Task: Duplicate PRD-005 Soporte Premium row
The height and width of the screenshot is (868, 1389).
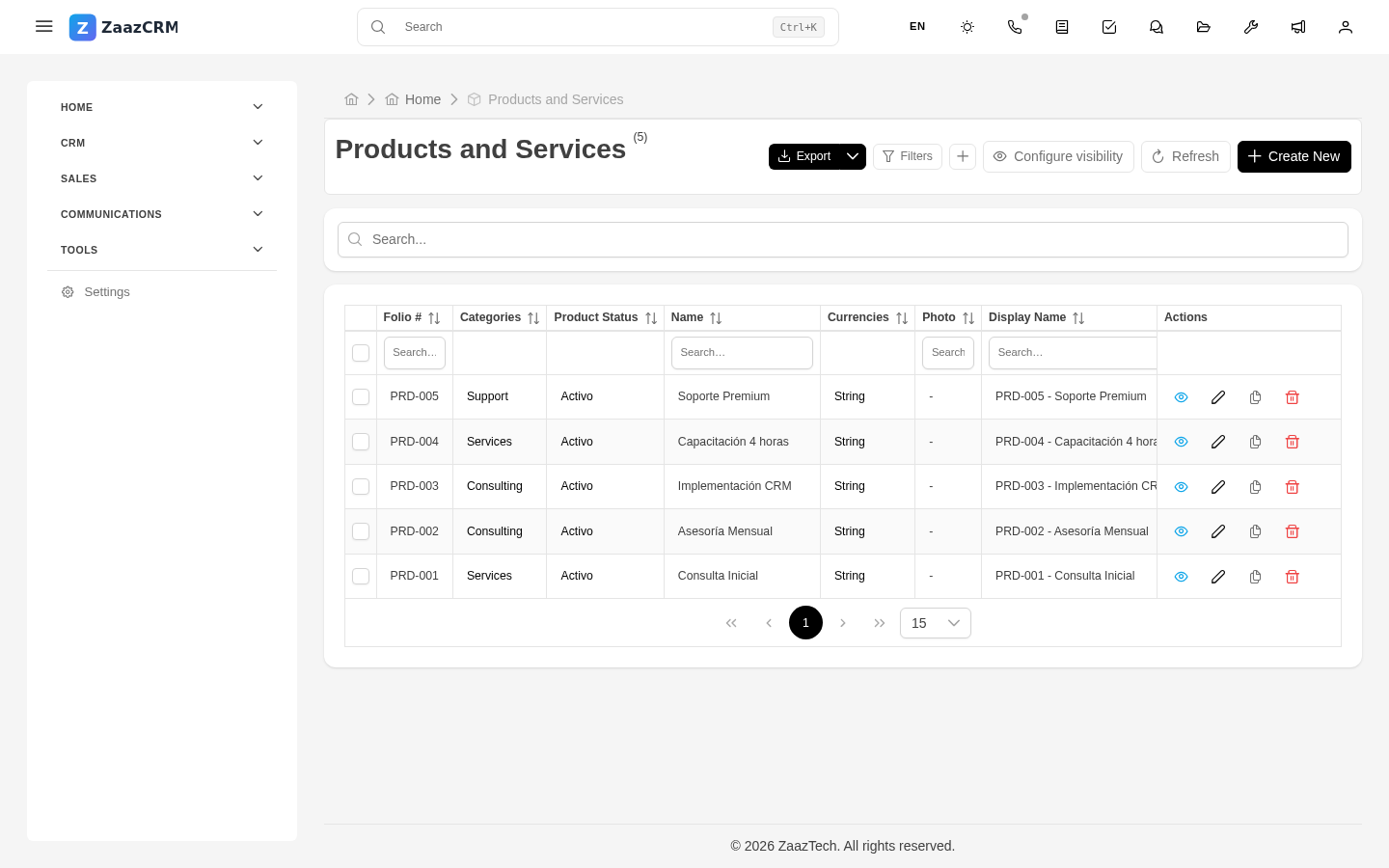Action: click(x=1255, y=397)
